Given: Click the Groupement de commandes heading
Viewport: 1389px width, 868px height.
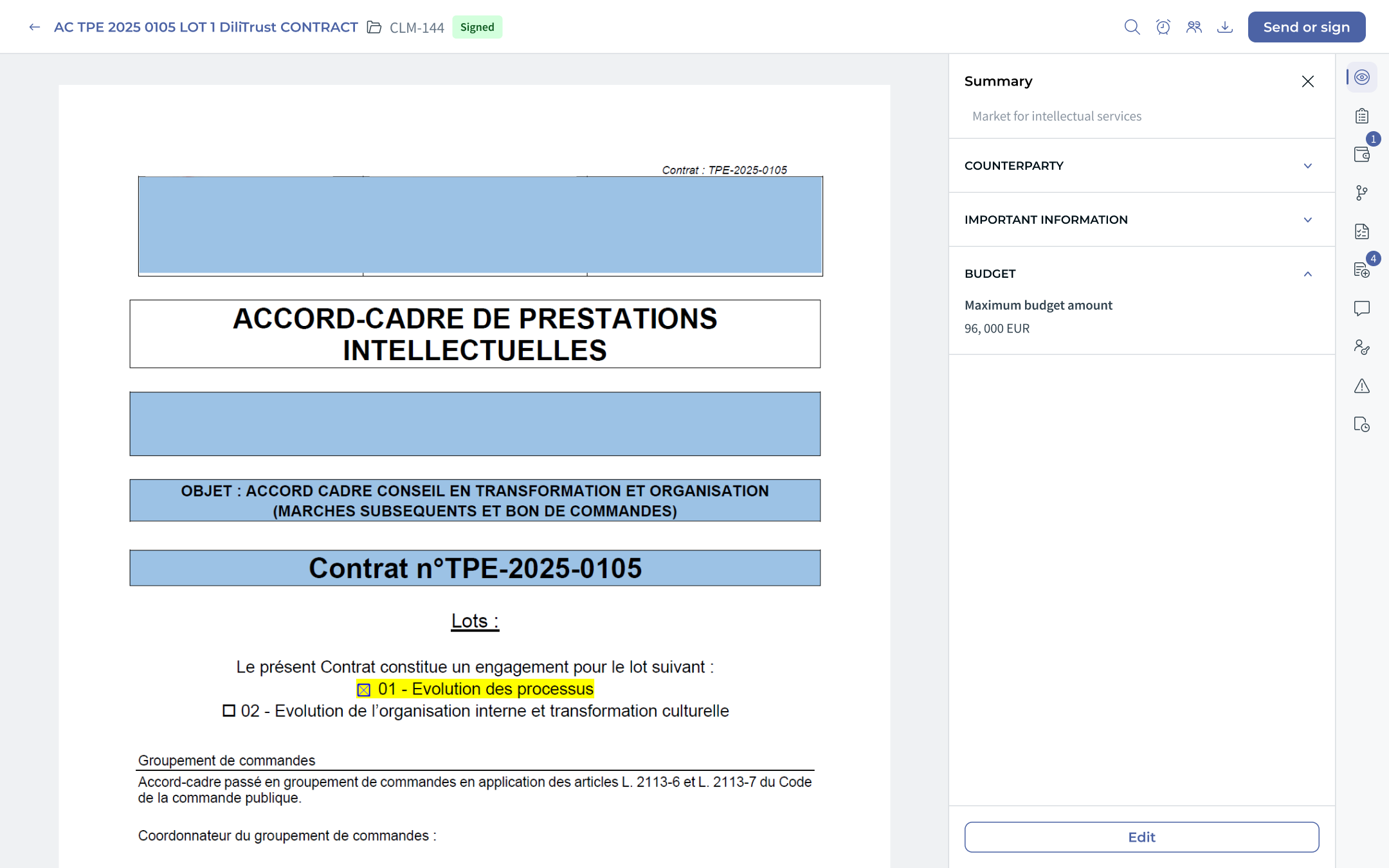Looking at the screenshot, I should click(227, 761).
